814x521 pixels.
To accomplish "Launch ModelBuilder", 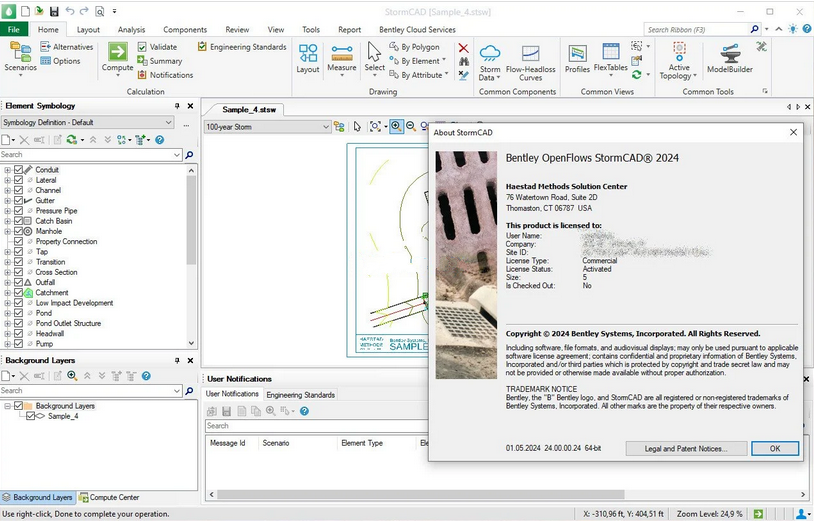I will coord(729,58).
